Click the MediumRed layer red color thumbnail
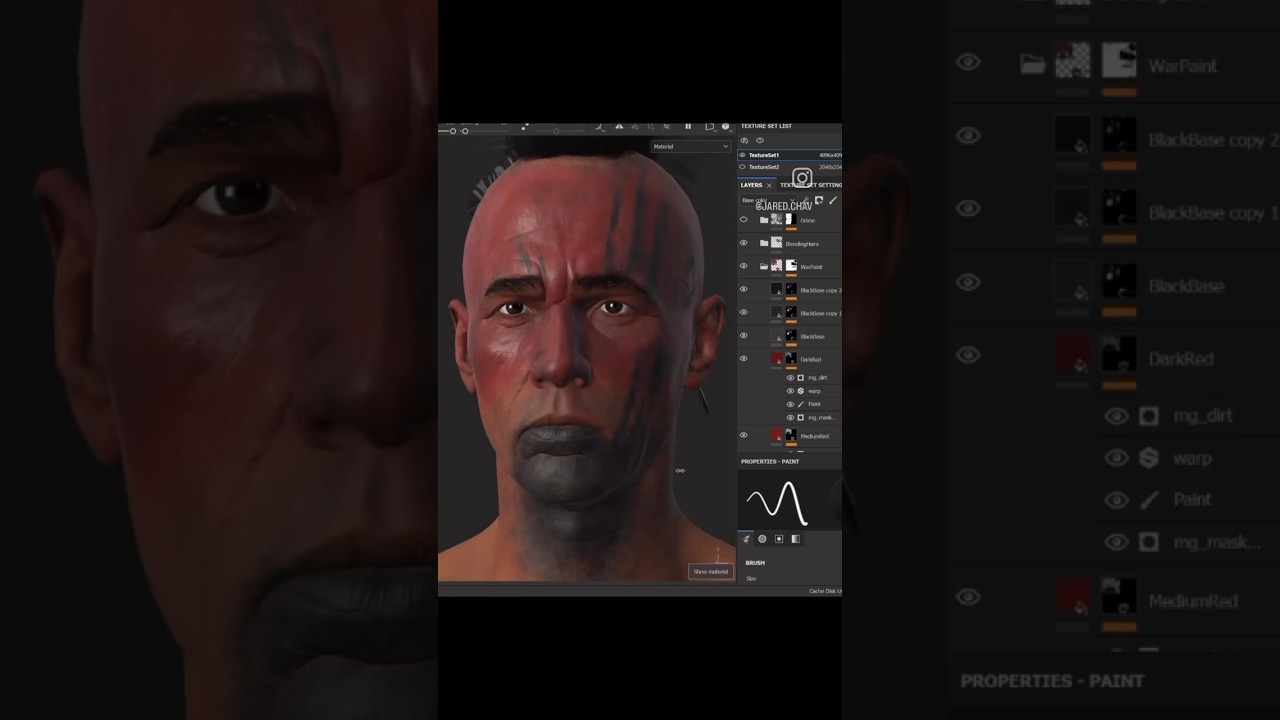The width and height of the screenshot is (1280, 720). pos(777,435)
